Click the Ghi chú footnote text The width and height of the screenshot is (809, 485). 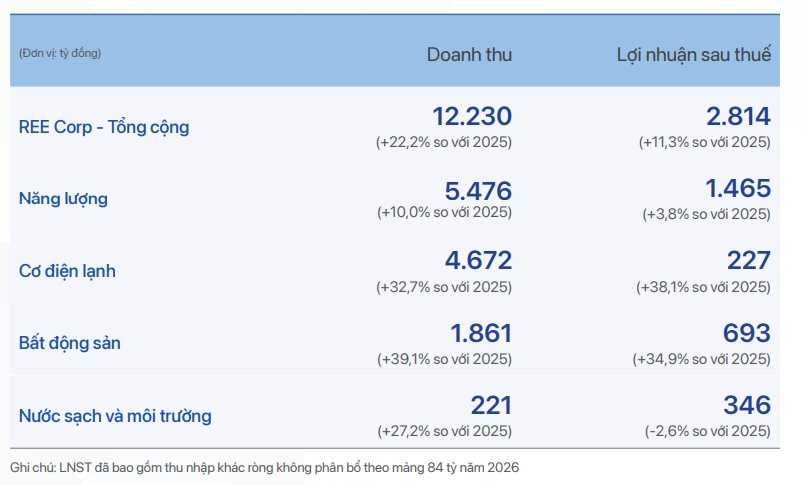click(265, 467)
